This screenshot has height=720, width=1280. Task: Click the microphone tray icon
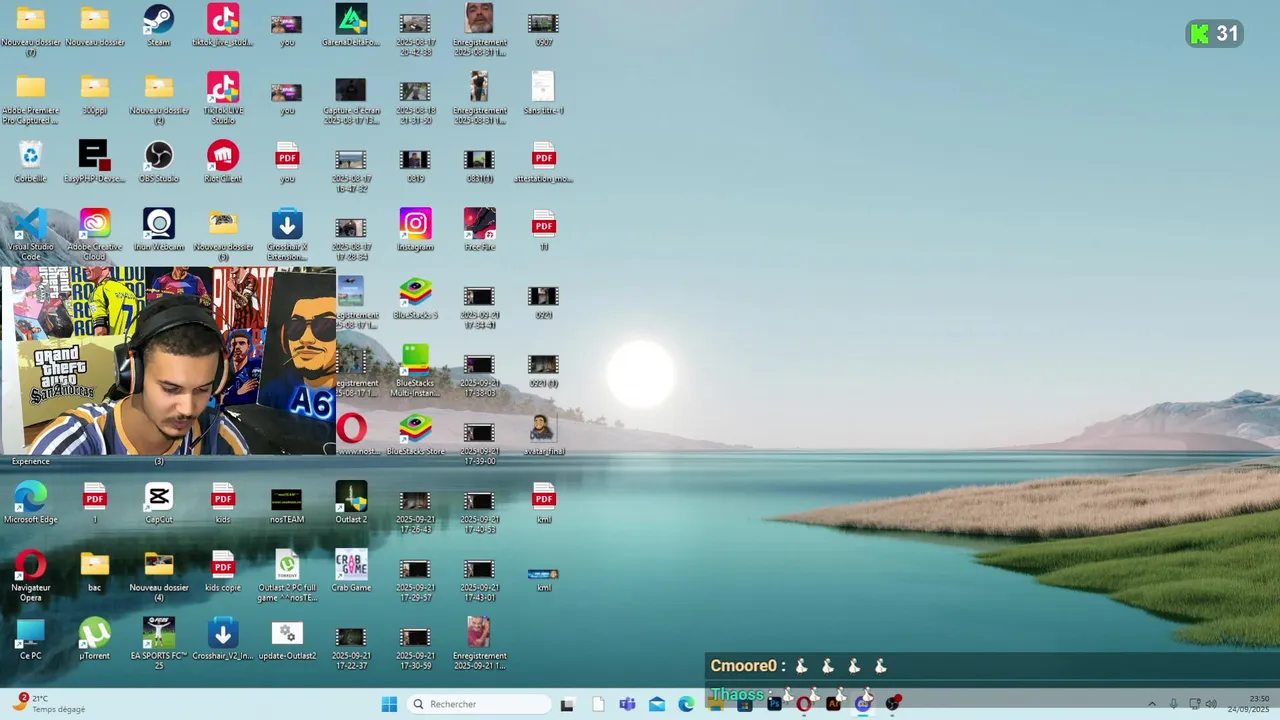pos(1174,704)
